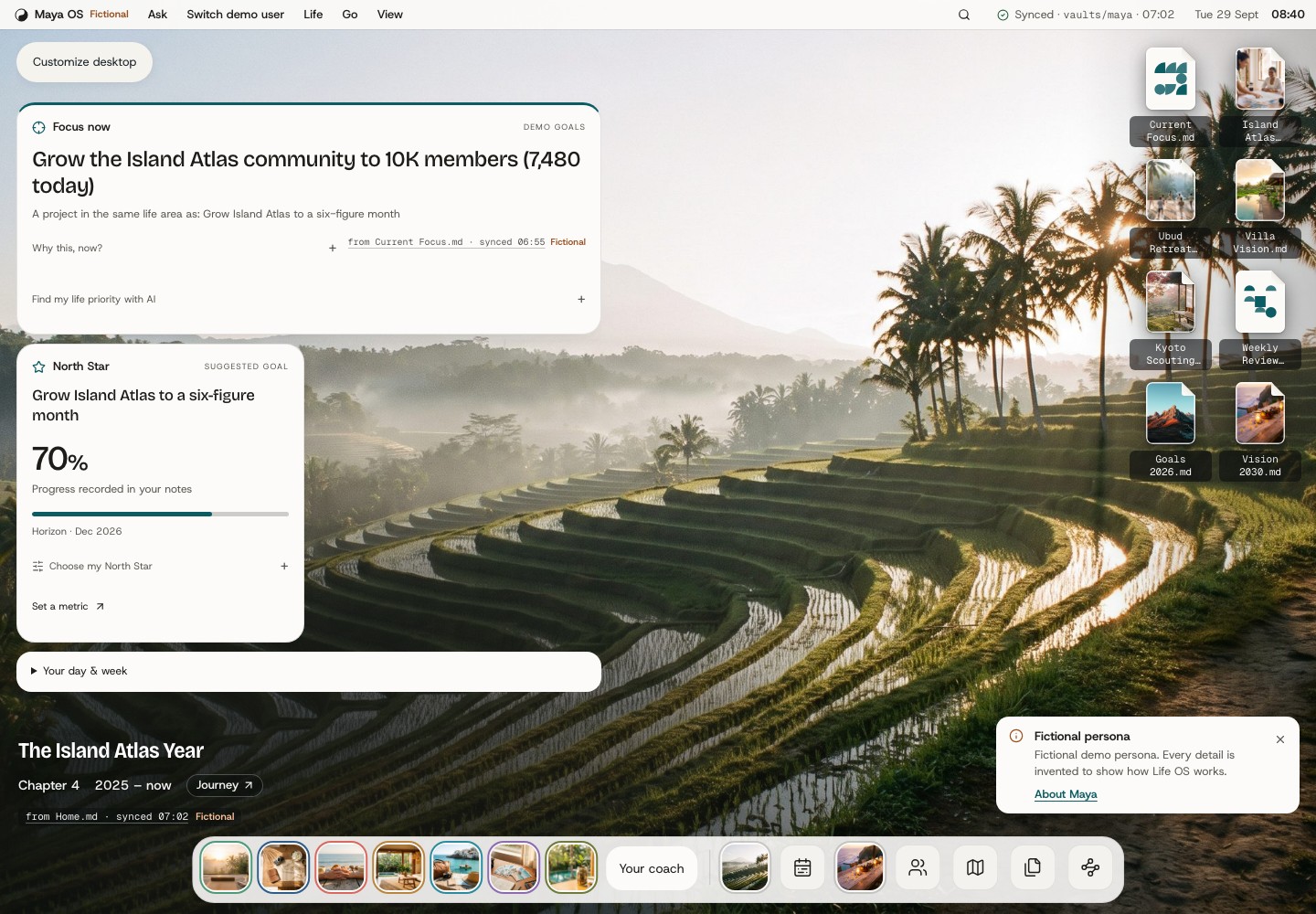Click the Set a metric link
The width and height of the screenshot is (1316, 914).
click(x=69, y=606)
